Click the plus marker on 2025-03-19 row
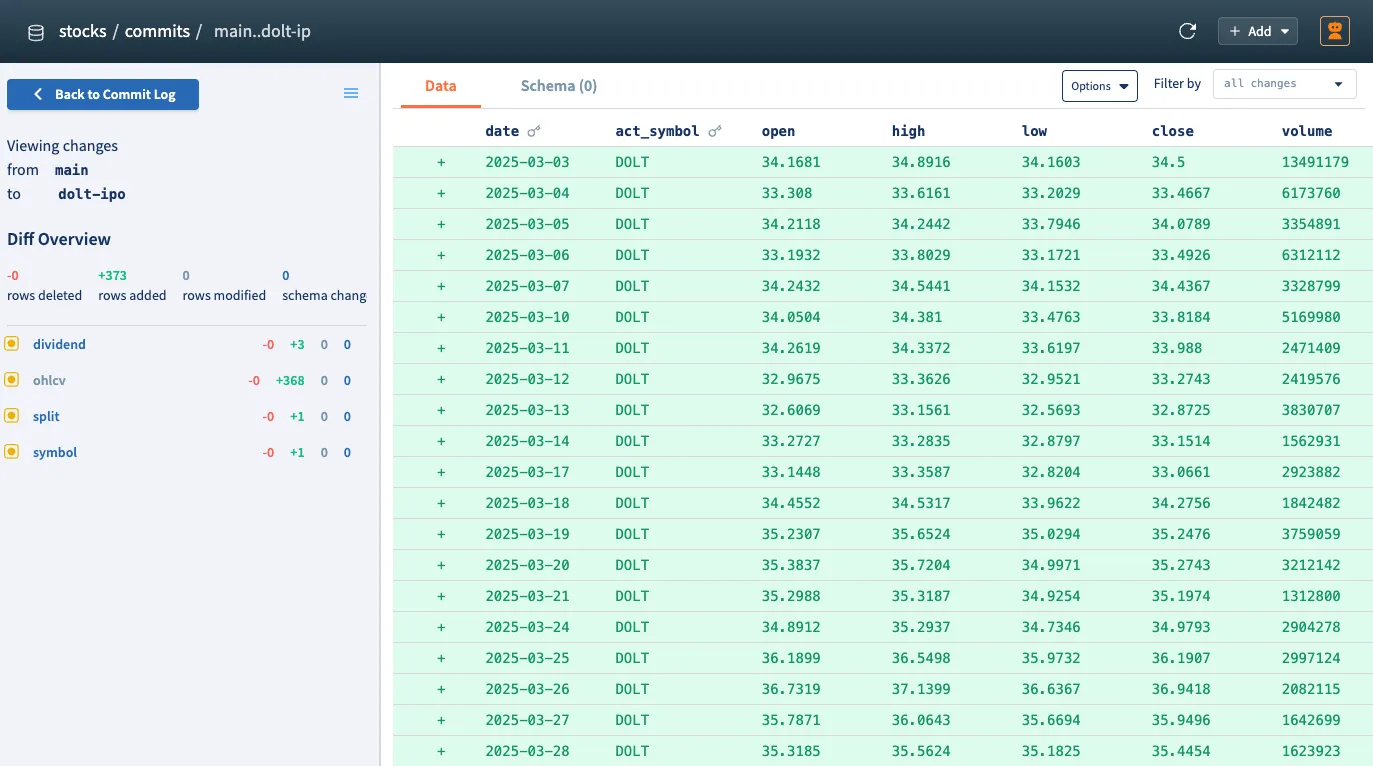The image size is (1373, 766). coord(441,534)
